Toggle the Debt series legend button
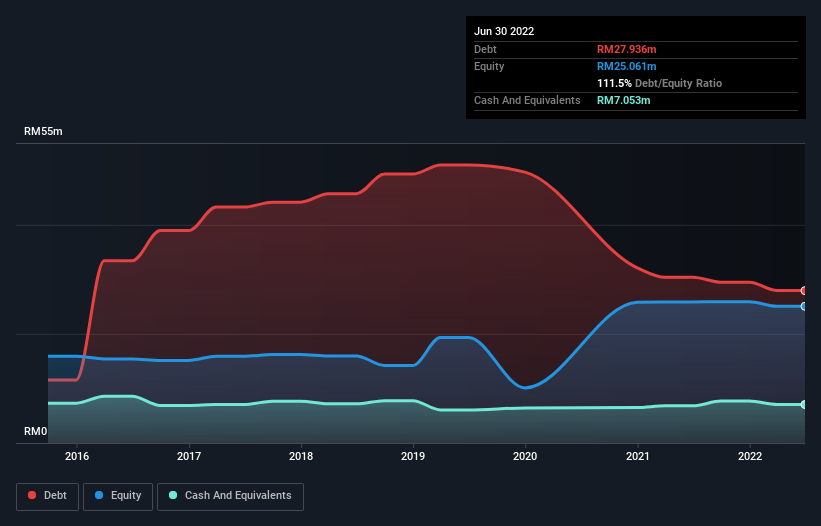Viewport: 821px width, 526px height. (48, 496)
